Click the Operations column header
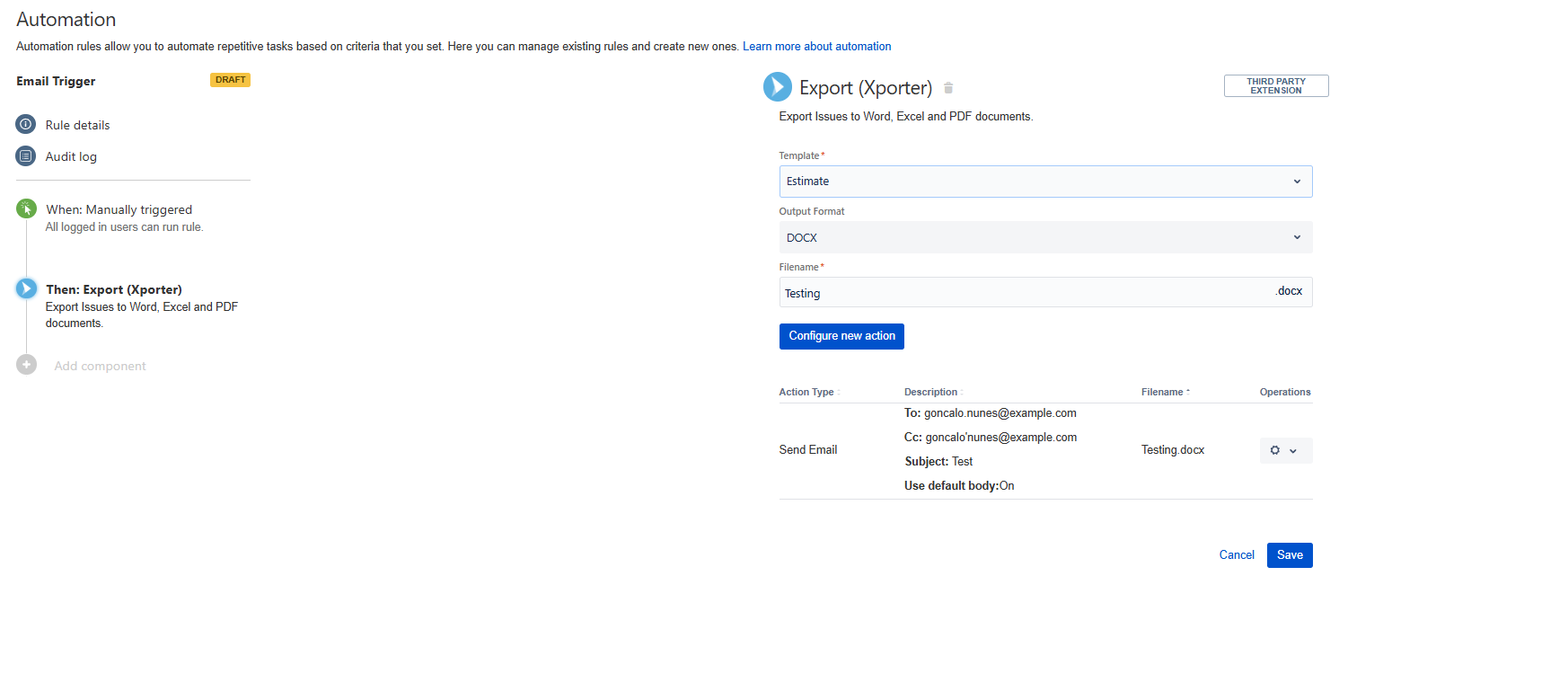This screenshot has height=700, width=1568. pyautogui.click(x=1285, y=392)
